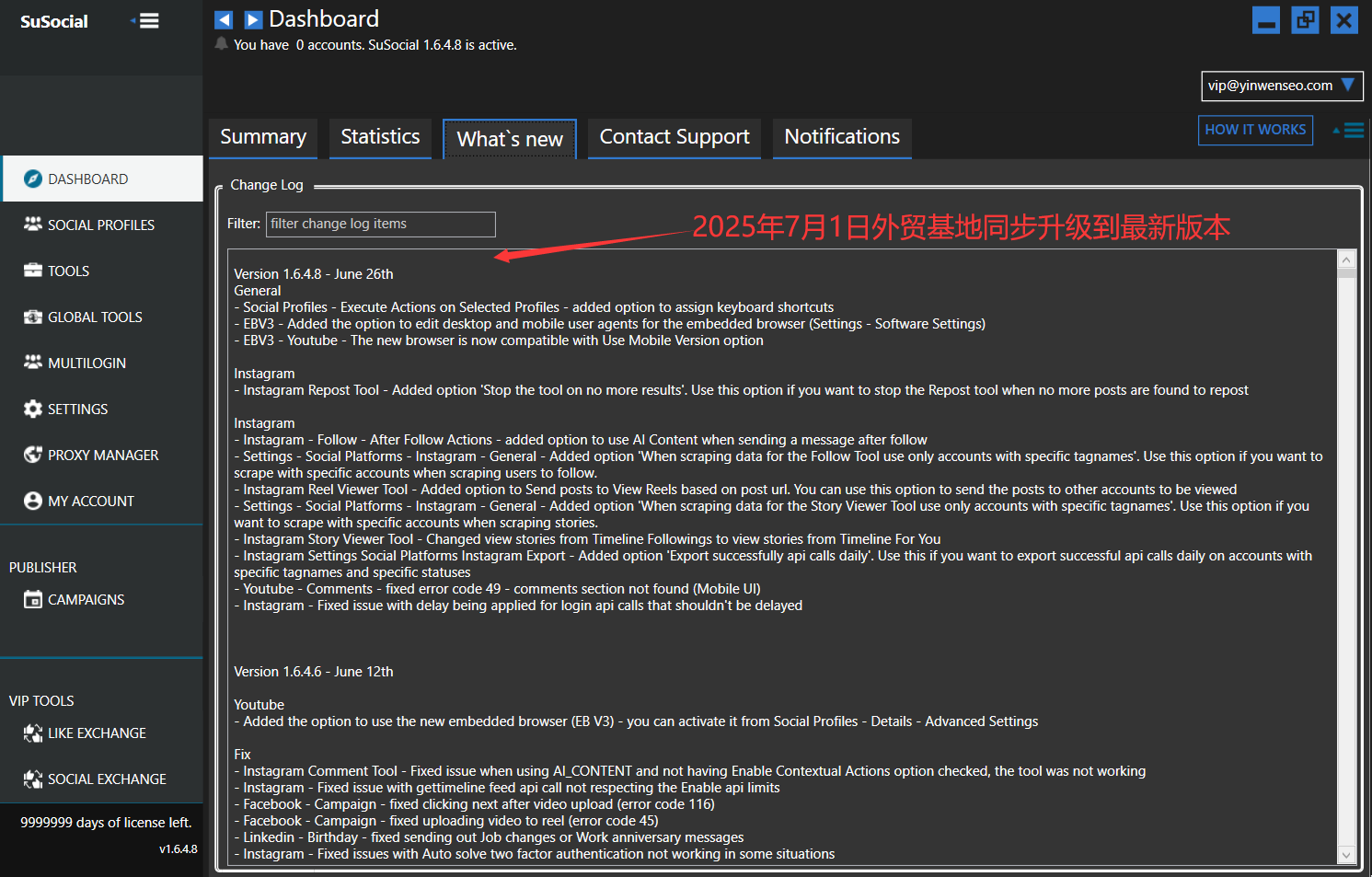Image resolution: width=1372 pixels, height=877 pixels.
Task: Click the Youtube Comments error code 49 line
Action: [x=498, y=589]
